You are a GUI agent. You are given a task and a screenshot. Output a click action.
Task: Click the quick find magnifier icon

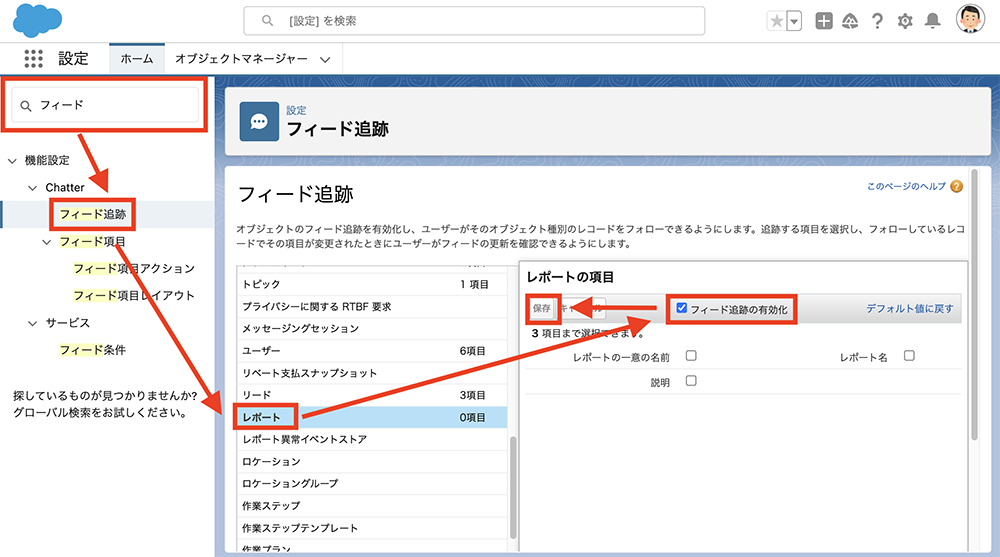click(x=26, y=106)
